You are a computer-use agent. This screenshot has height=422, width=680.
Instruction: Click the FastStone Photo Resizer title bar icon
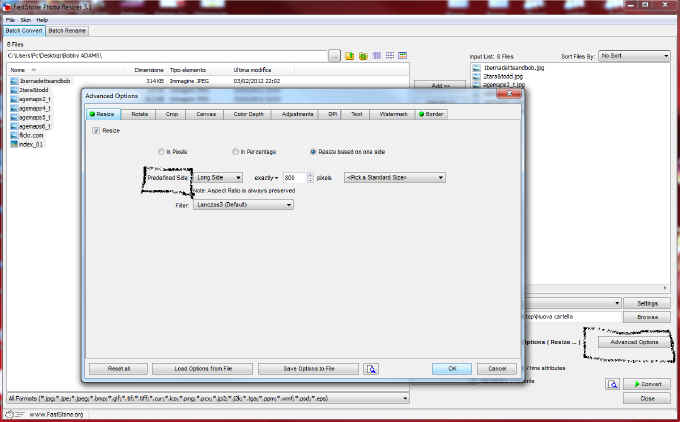point(7,7)
